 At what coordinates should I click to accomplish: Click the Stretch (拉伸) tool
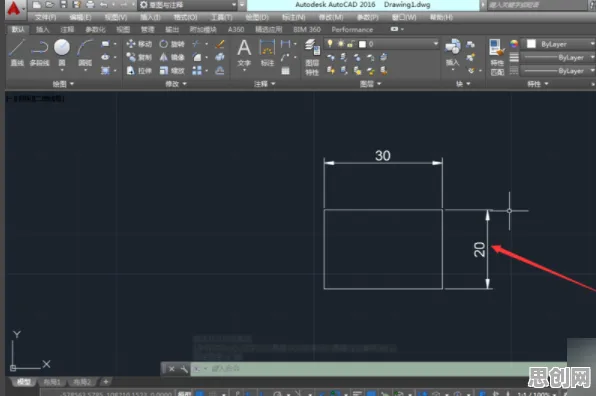(x=139, y=71)
